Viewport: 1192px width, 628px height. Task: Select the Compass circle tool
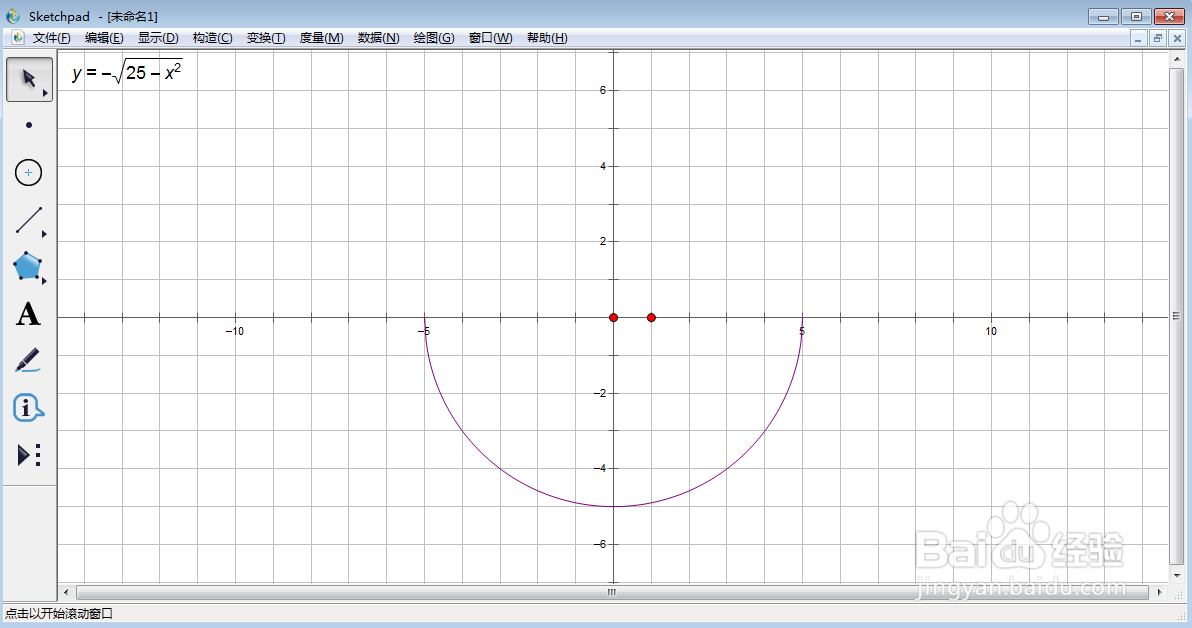point(29,173)
